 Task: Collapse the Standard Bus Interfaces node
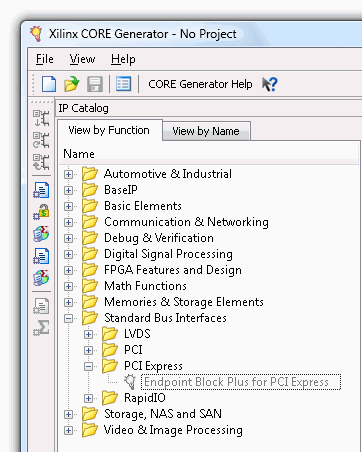[68, 318]
